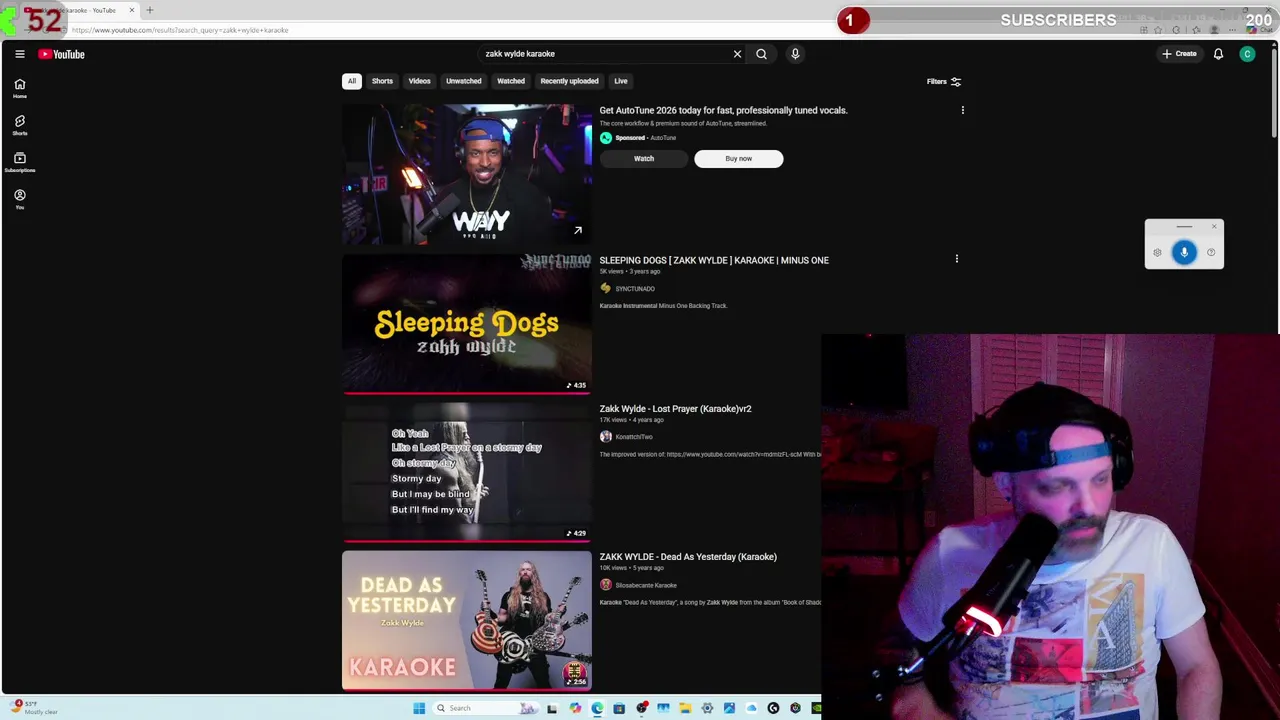
Task: Open Microsoft Edge from the taskbar
Action: [x=597, y=708]
